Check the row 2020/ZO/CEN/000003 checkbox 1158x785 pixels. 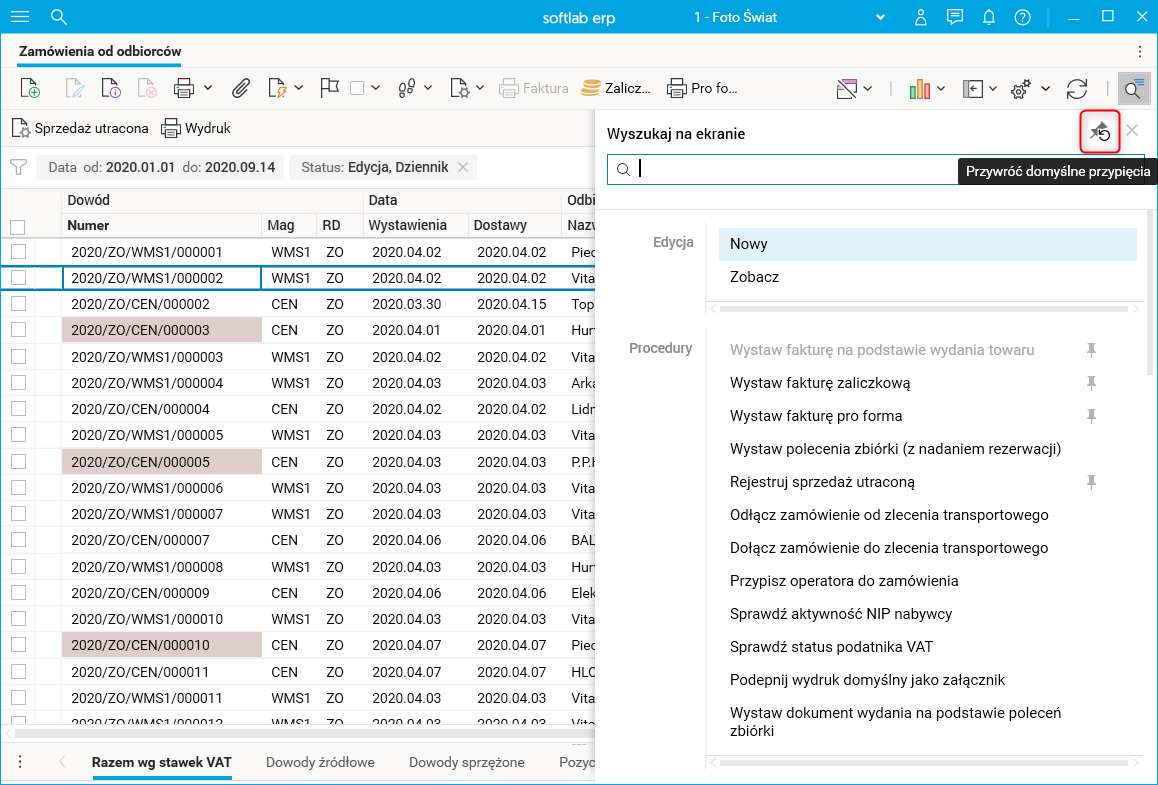[19, 330]
